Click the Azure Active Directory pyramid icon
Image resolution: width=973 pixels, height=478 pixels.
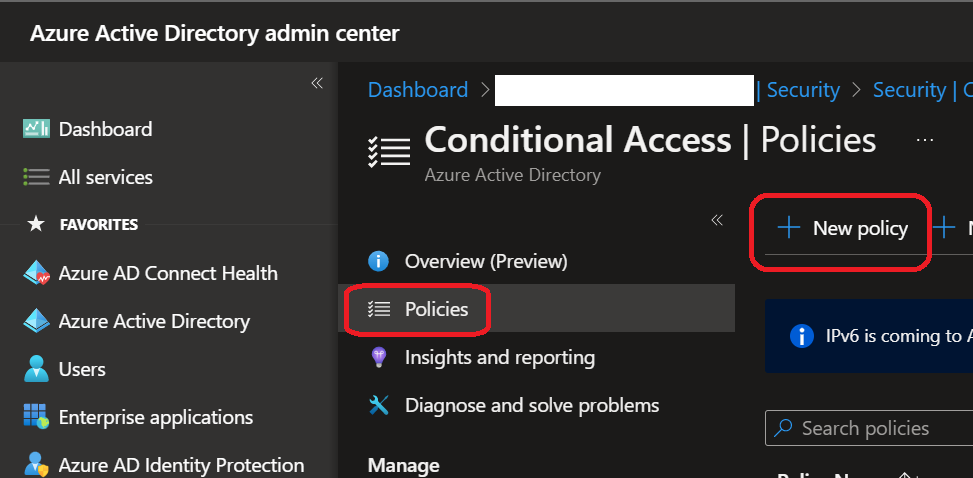pyautogui.click(x=36, y=321)
